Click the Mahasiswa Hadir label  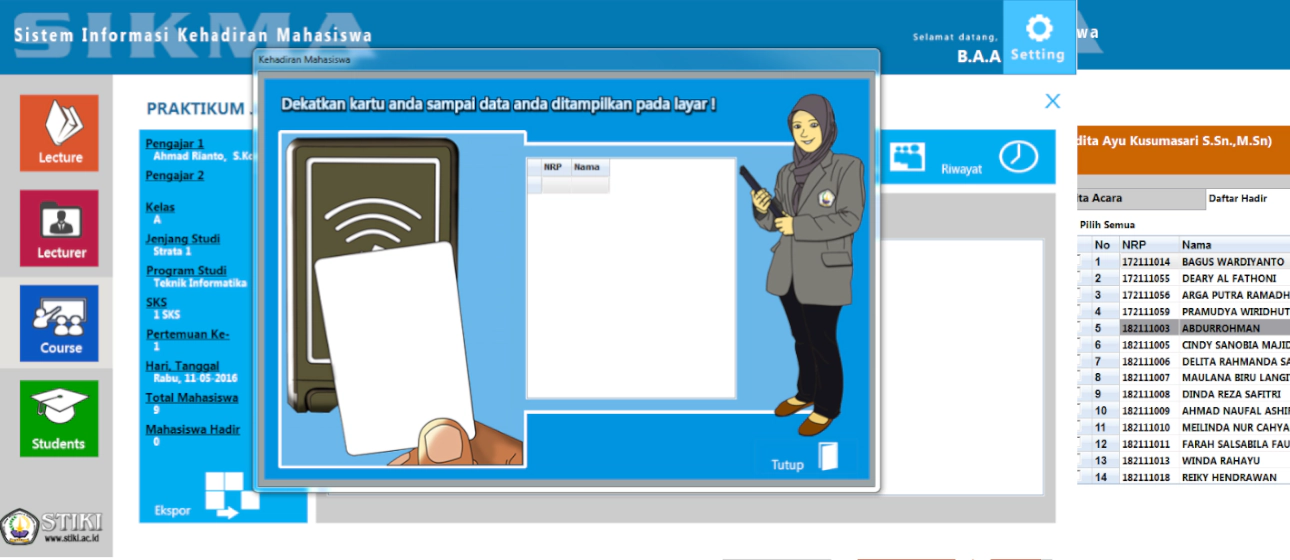point(193,430)
